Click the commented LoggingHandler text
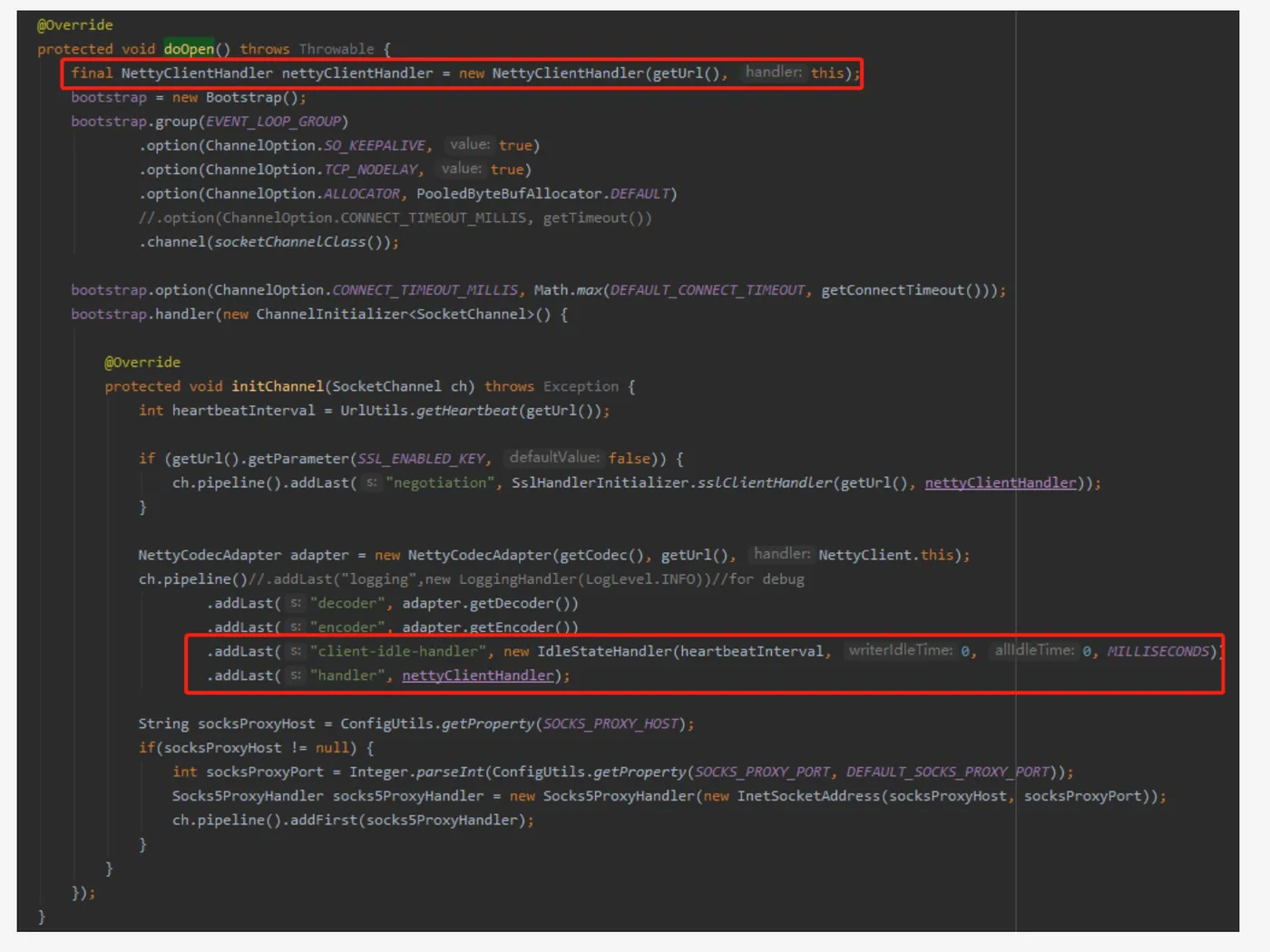Viewport: 1270px width, 952px height. click(x=517, y=579)
